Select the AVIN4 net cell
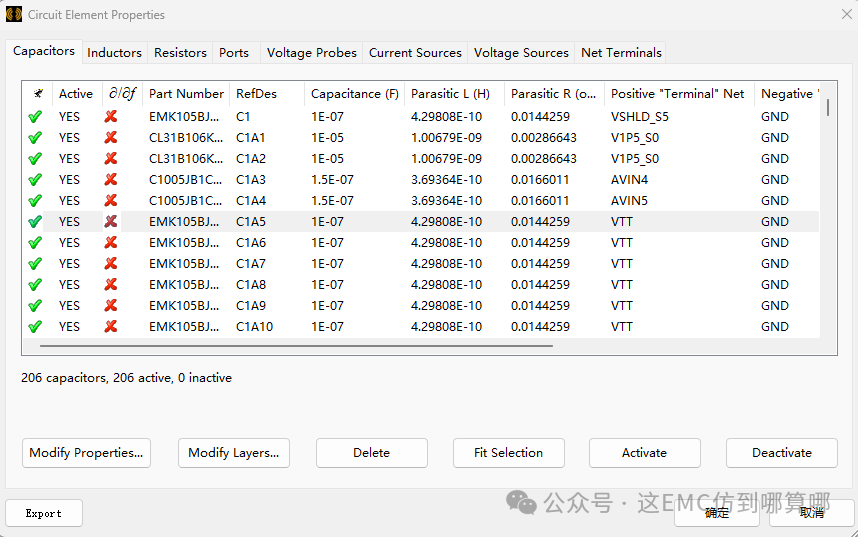The height and width of the screenshot is (537, 858). [x=629, y=180]
